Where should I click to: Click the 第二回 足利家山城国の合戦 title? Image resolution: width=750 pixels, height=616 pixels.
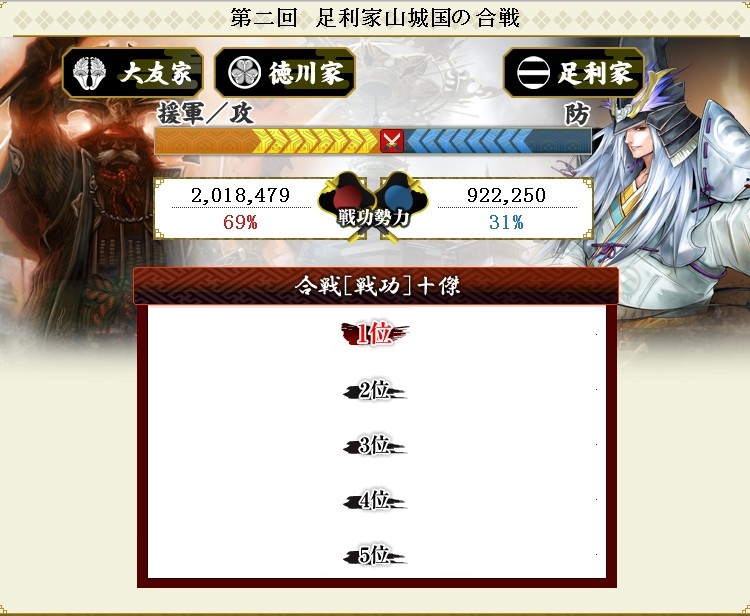click(375, 18)
